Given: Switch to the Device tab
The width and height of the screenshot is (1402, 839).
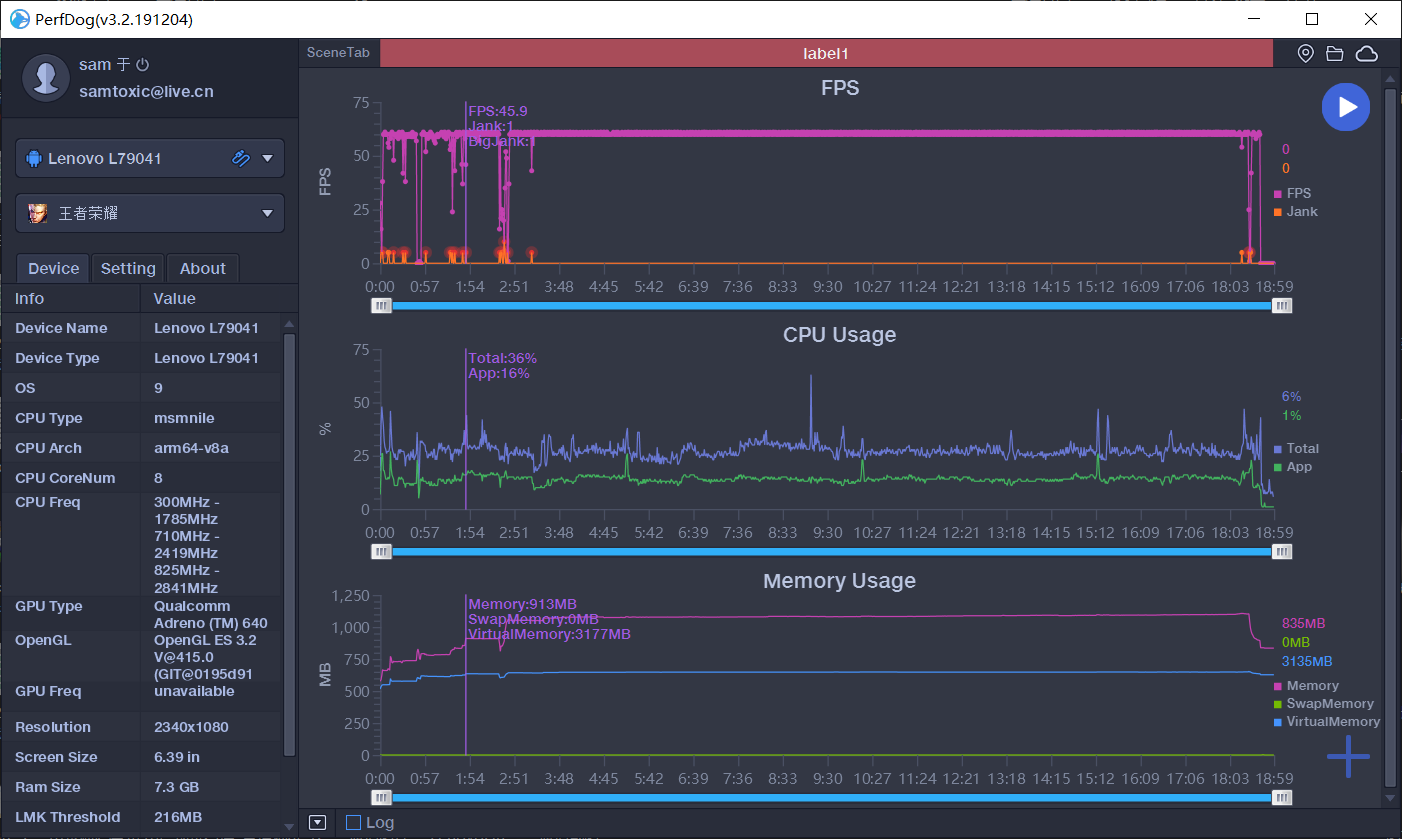Looking at the screenshot, I should (53, 268).
